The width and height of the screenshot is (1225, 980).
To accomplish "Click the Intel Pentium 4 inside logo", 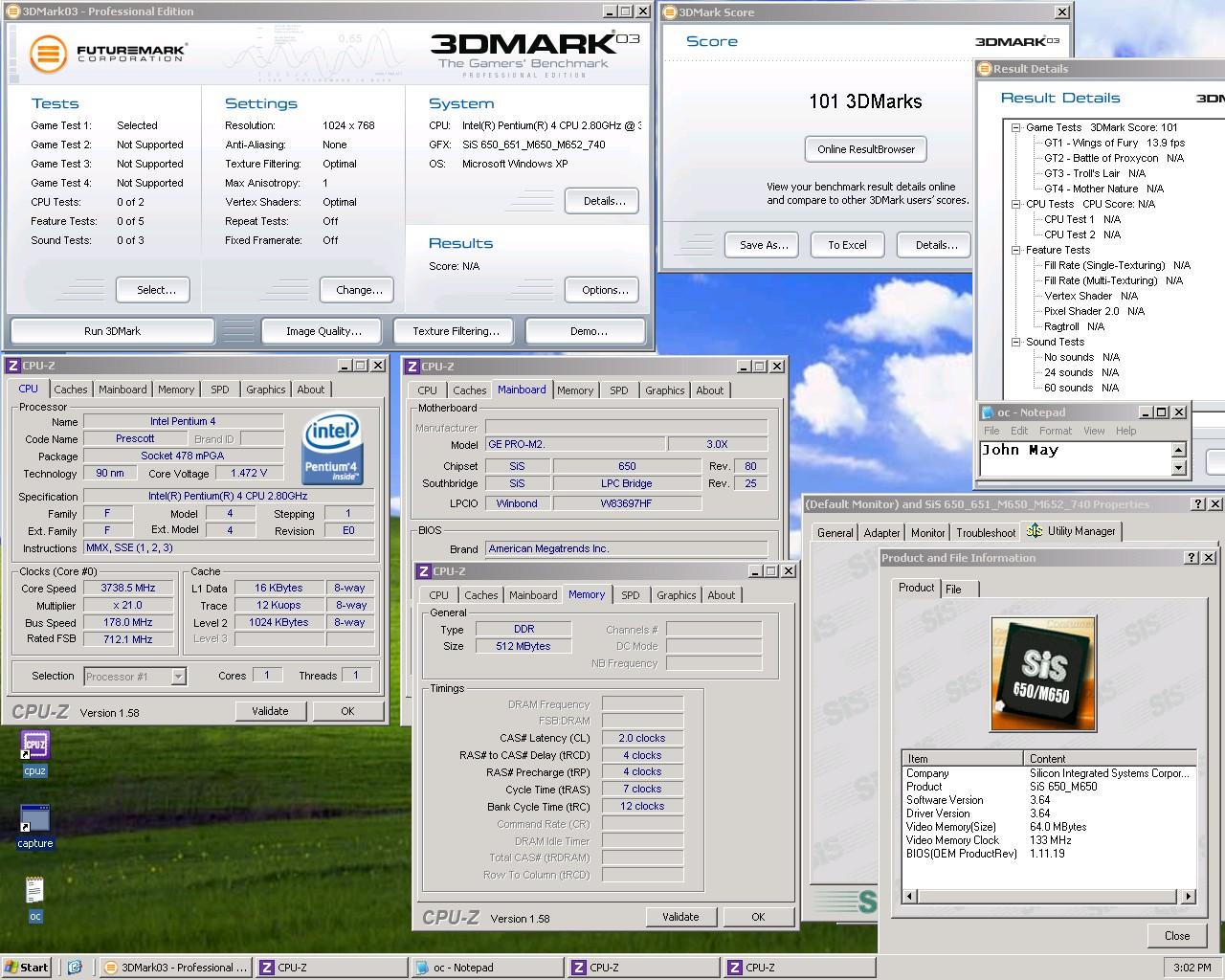I will point(331,449).
